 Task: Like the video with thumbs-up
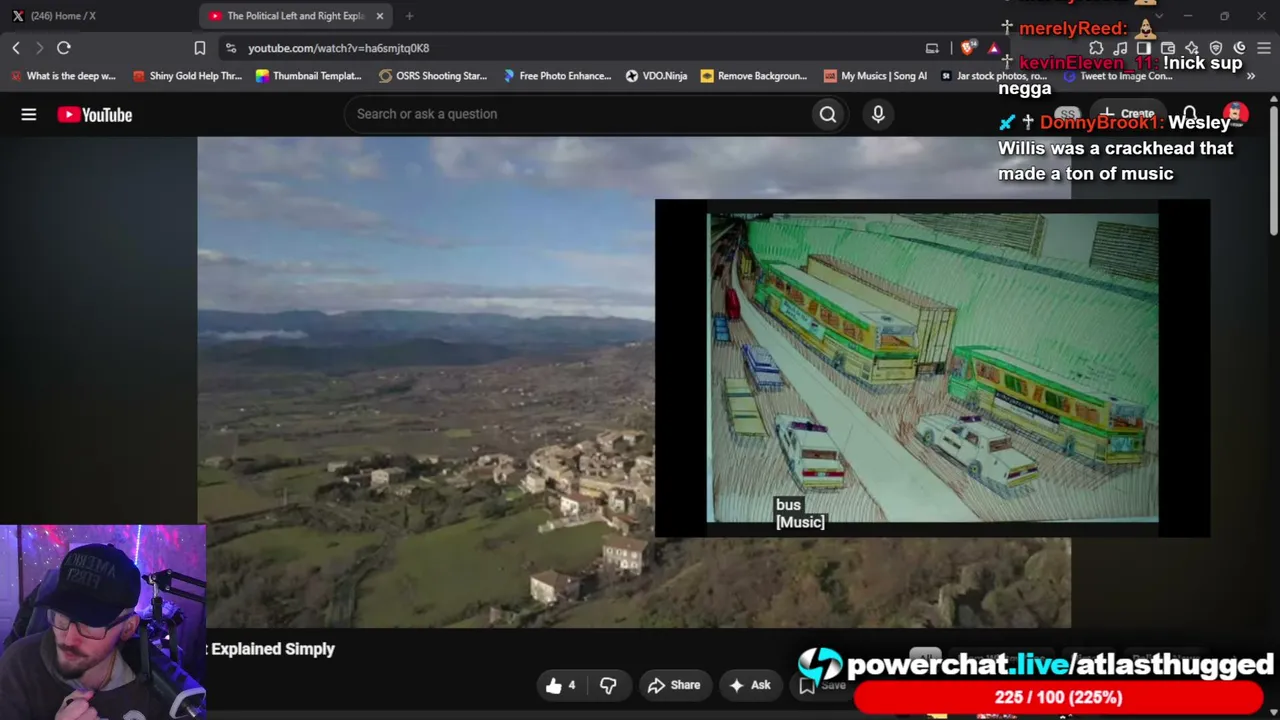point(562,685)
